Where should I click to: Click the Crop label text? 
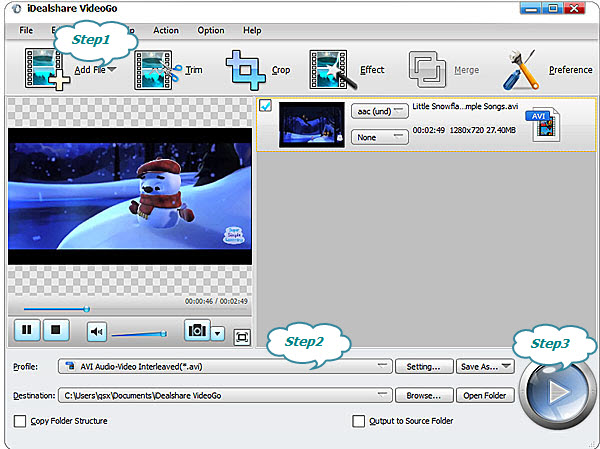(x=281, y=70)
